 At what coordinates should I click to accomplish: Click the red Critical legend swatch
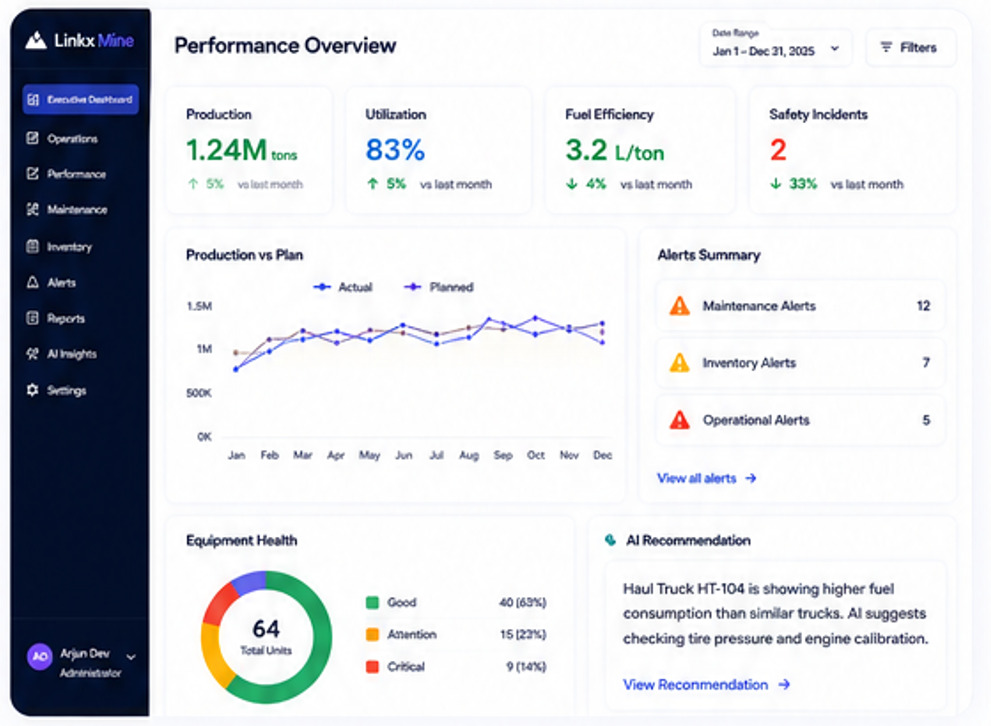(x=372, y=667)
